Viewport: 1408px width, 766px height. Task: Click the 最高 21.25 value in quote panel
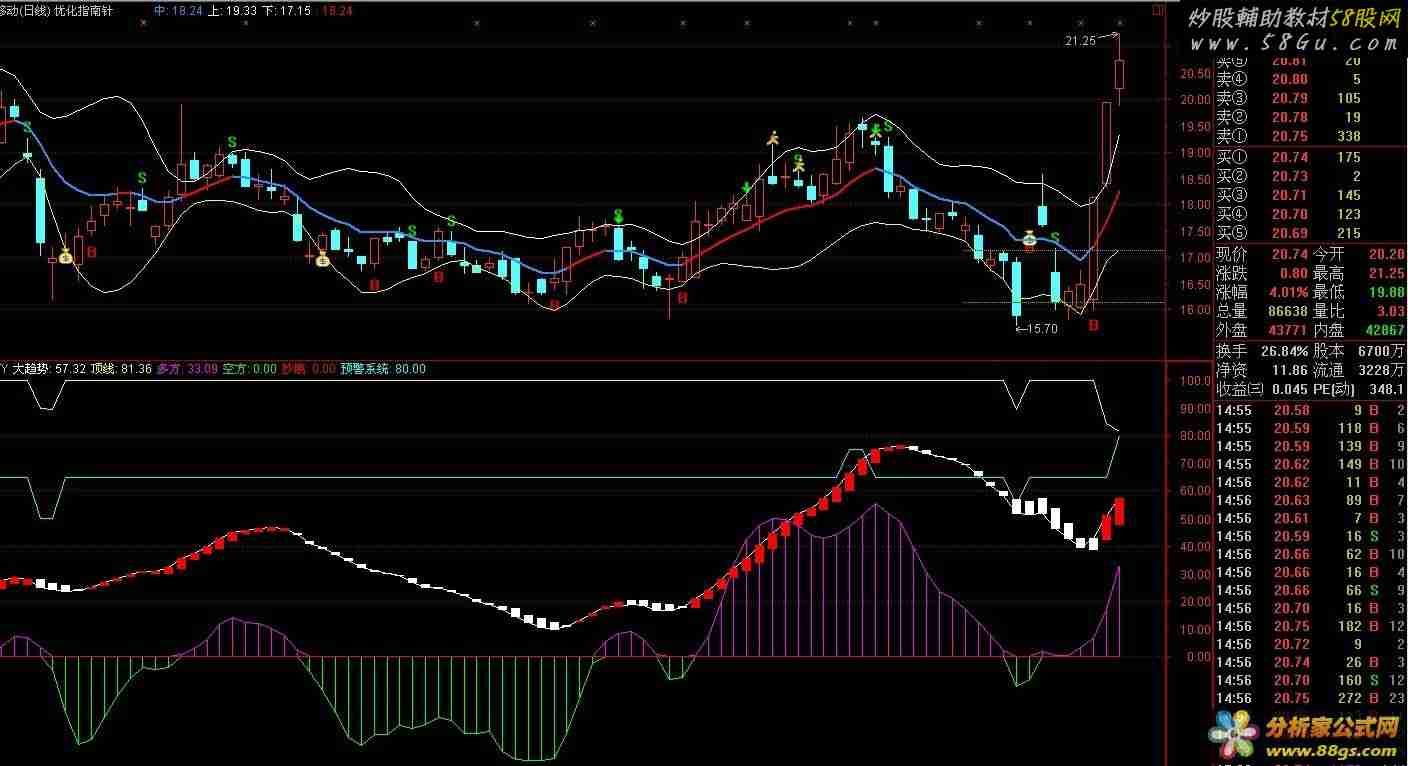point(1385,273)
